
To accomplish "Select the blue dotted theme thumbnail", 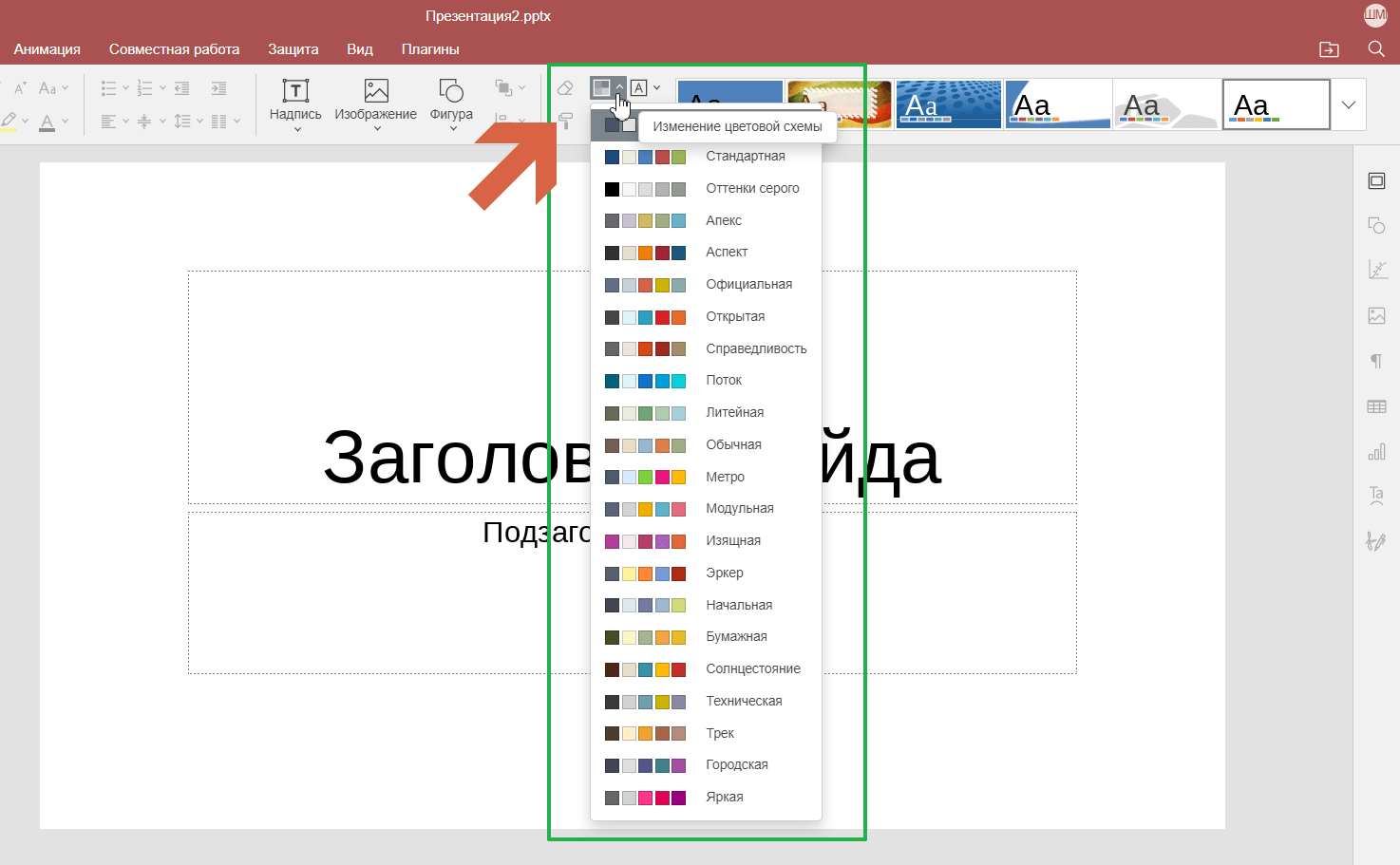I will point(948,104).
